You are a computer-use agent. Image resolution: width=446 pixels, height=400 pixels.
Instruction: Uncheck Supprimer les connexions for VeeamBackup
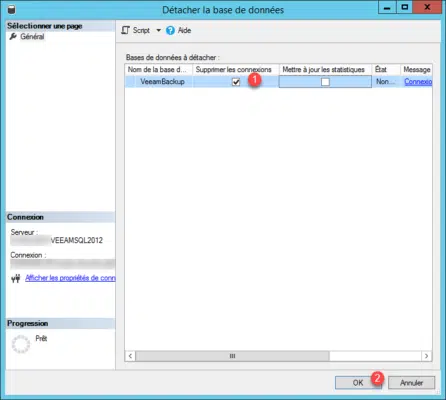[x=236, y=82]
